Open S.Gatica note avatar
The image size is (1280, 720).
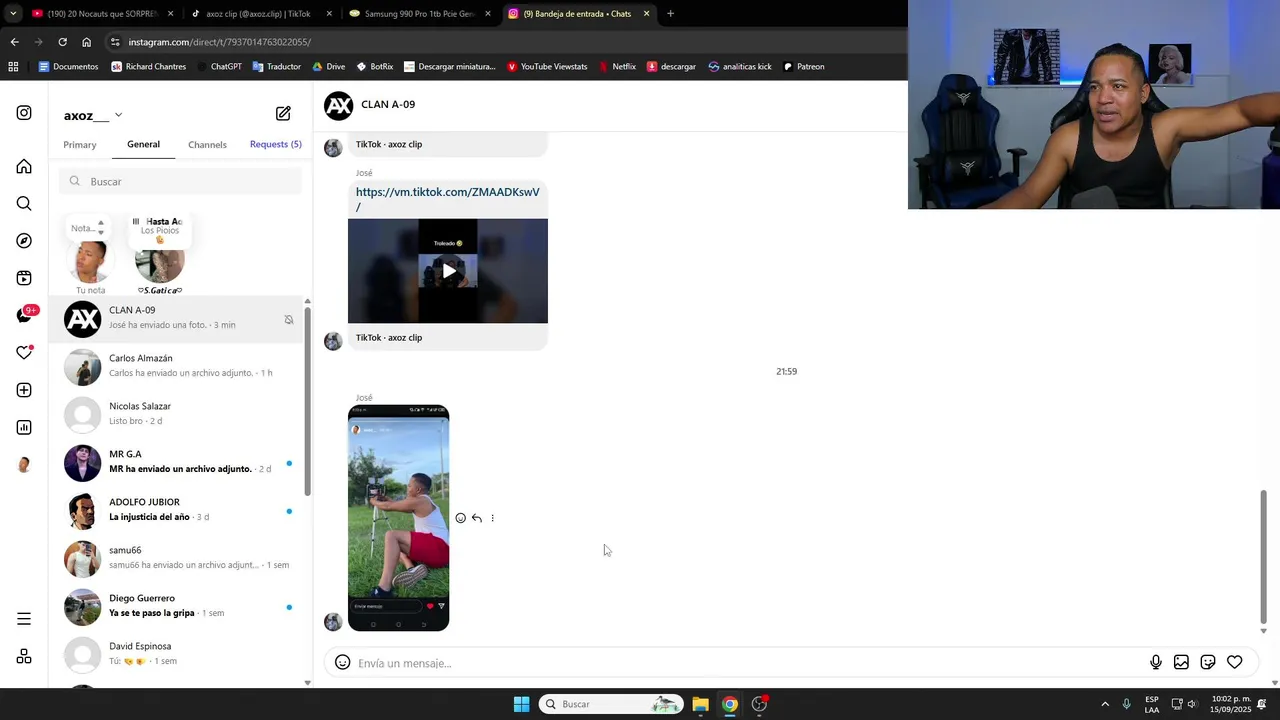[160, 262]
